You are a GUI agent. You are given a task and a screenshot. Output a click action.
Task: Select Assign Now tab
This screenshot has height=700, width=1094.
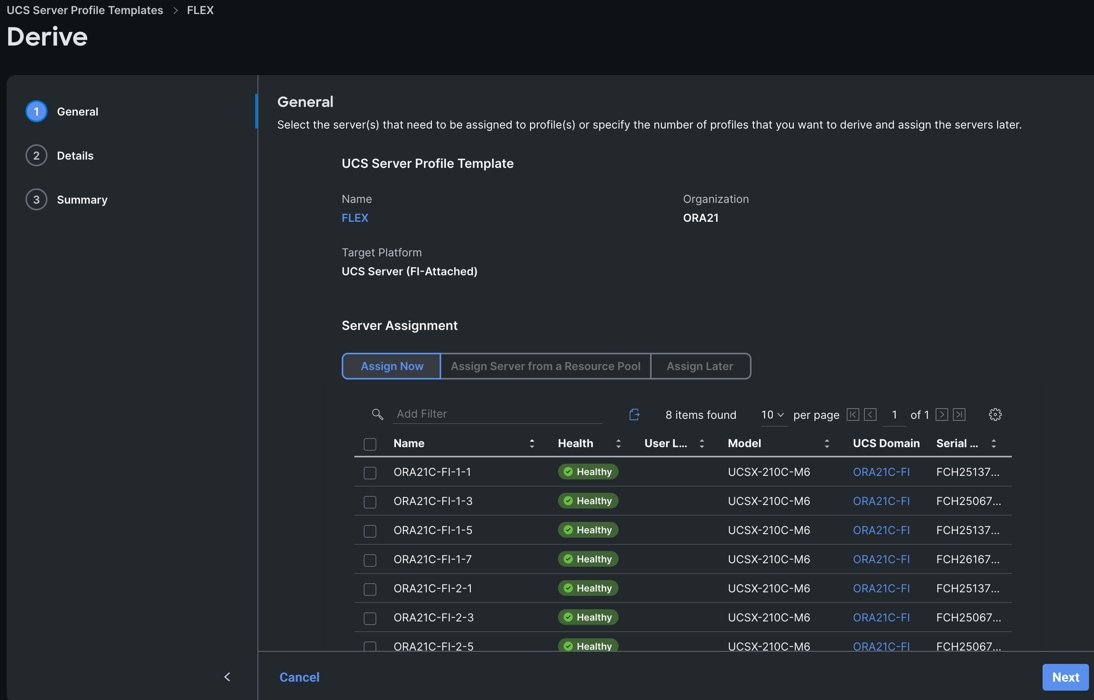click(391, 366)
